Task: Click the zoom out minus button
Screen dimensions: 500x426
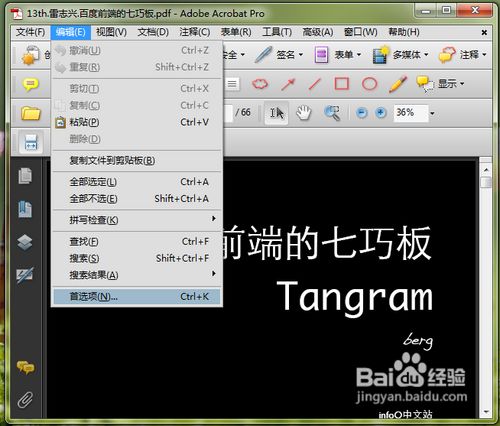Action: pyautogui.click(x=362, y=113)
